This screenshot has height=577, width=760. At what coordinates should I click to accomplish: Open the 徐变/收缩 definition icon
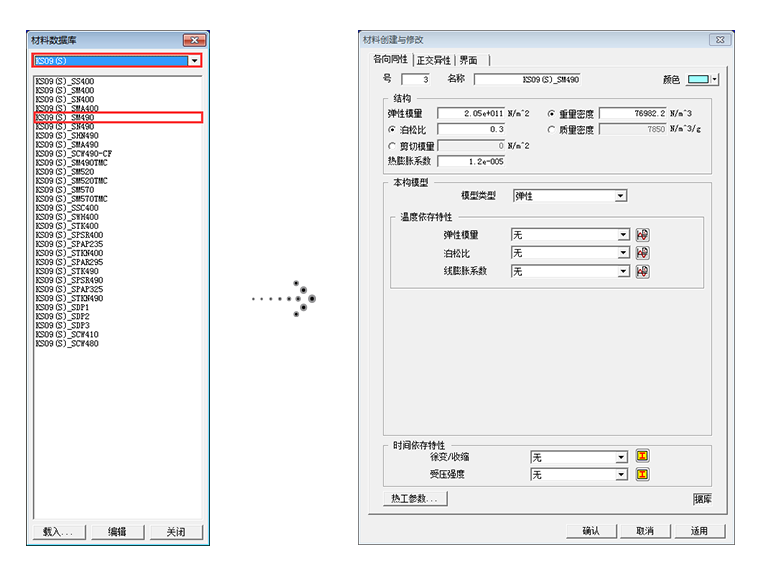[642, 456]
